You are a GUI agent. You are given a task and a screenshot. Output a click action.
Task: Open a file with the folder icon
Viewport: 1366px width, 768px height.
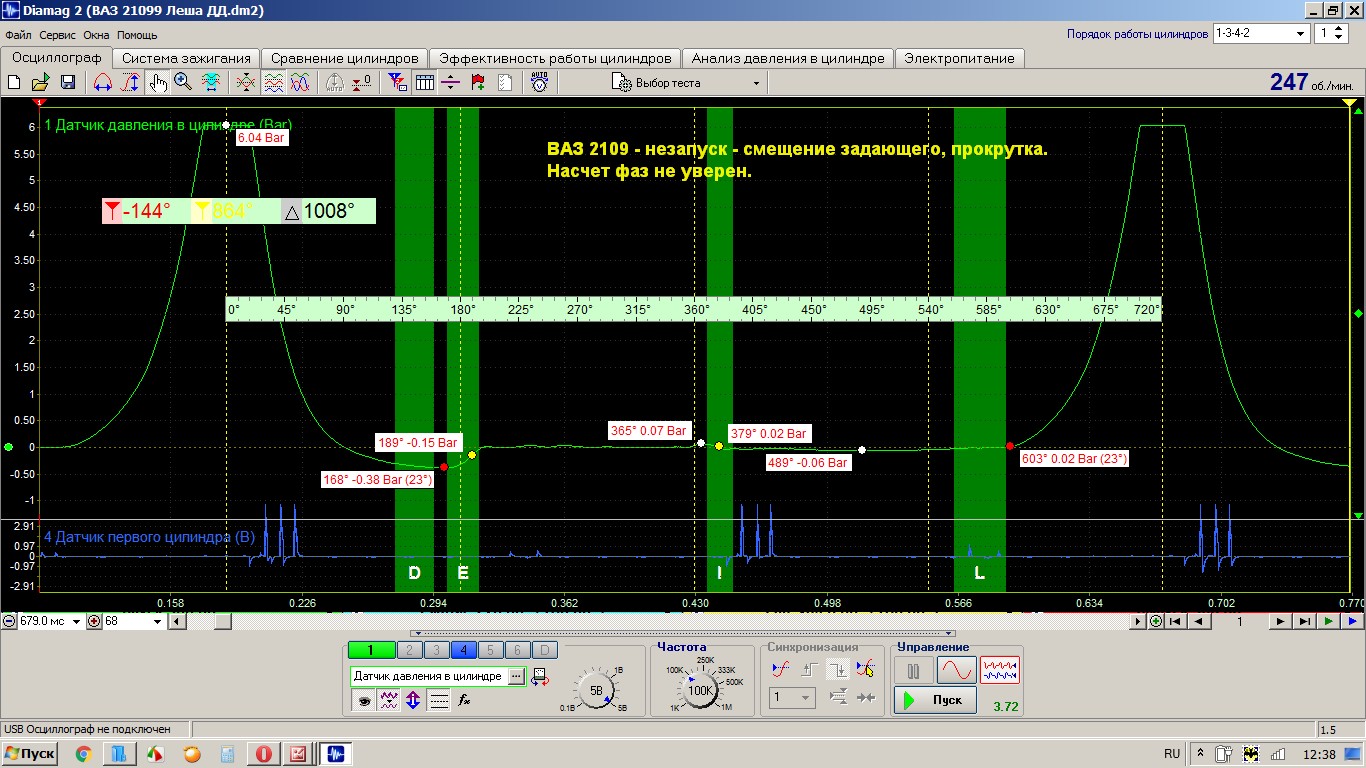coord(41,83)
